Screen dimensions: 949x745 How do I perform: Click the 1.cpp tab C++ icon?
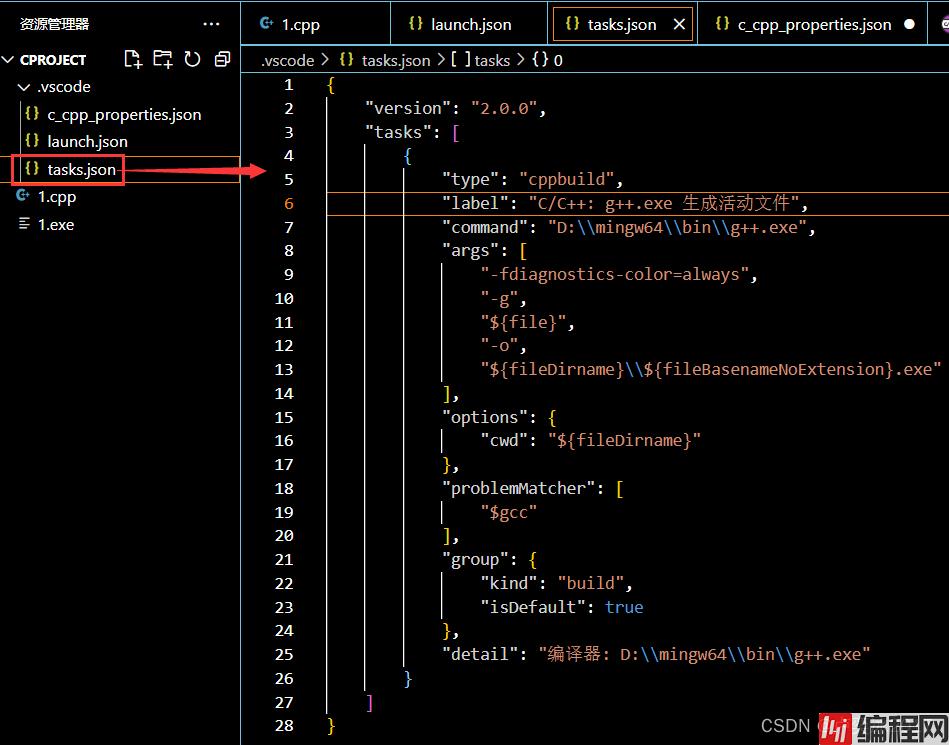pyautogui.click(x=266, y=24)
